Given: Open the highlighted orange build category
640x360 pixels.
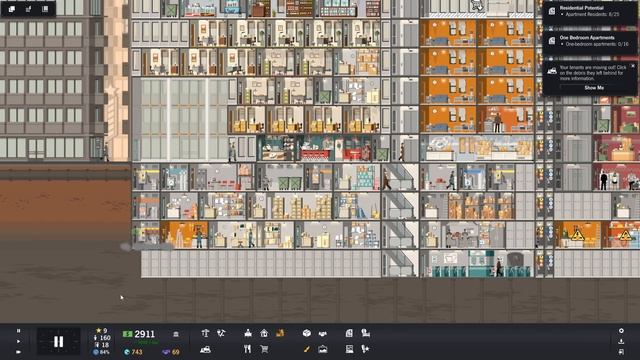Looking at the screenshot, I should [x=280, y=333].
